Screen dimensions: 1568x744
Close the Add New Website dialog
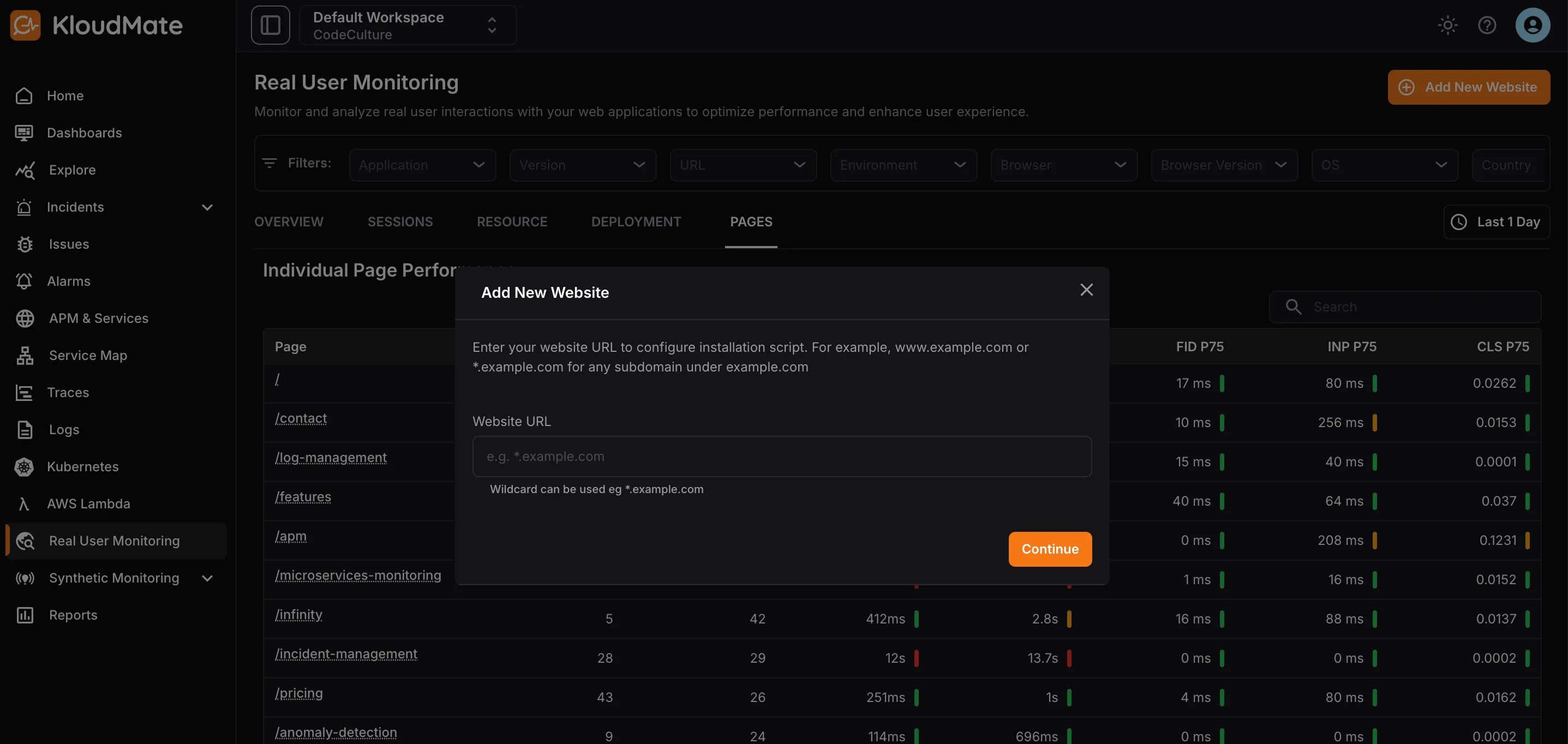click(1086, 290)
